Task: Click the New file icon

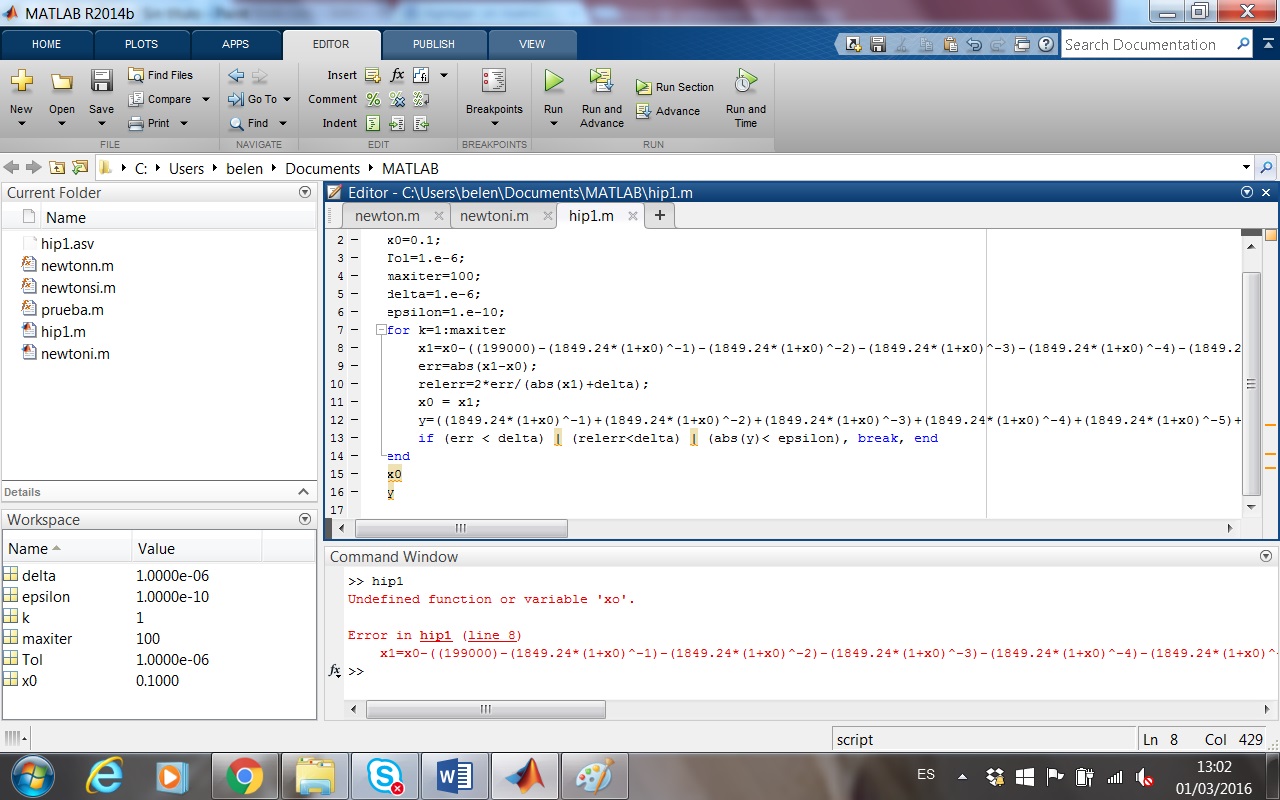Action: (21, 82)
